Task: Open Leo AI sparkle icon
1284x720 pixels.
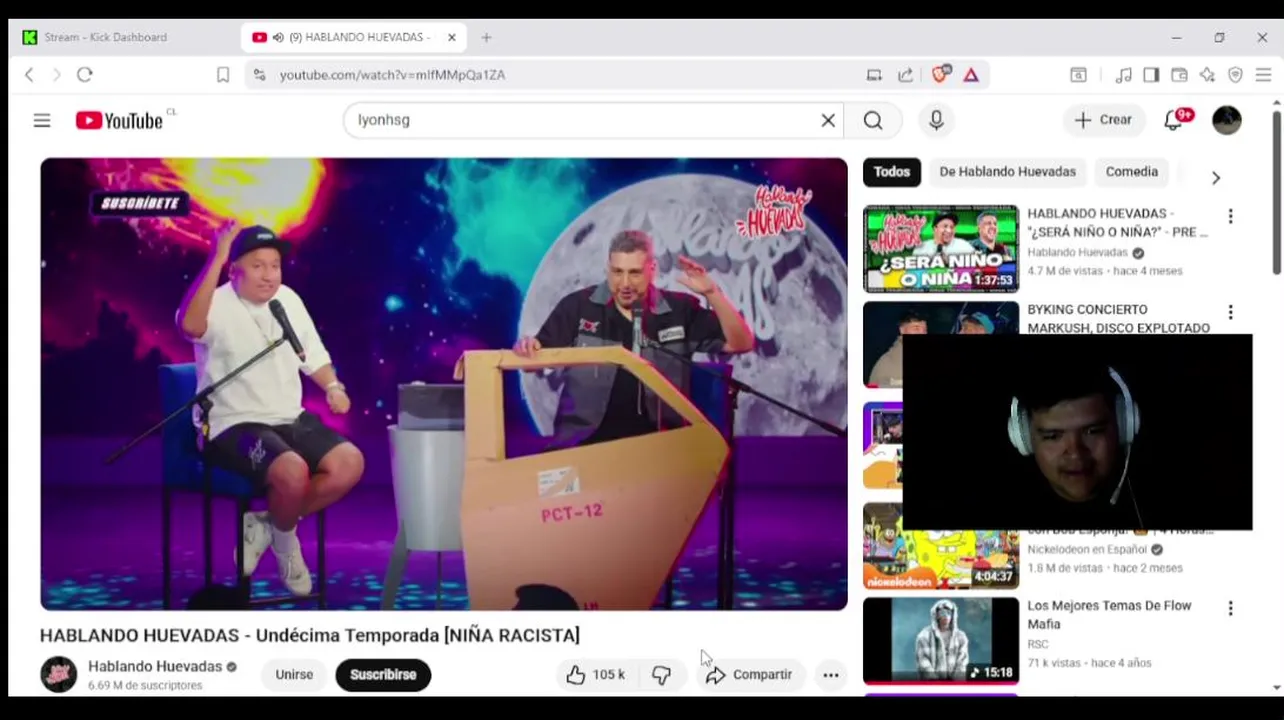Action: tap(1208, 75)
